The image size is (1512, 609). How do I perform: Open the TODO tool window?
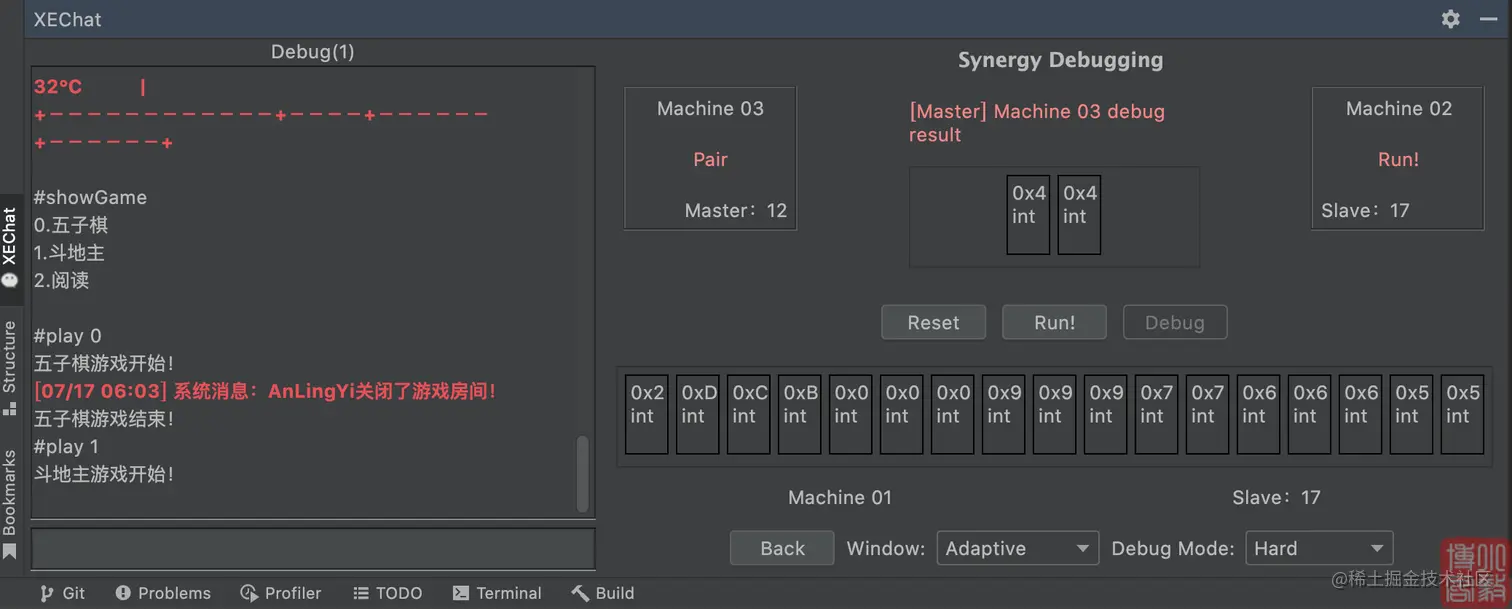[387, 593]
